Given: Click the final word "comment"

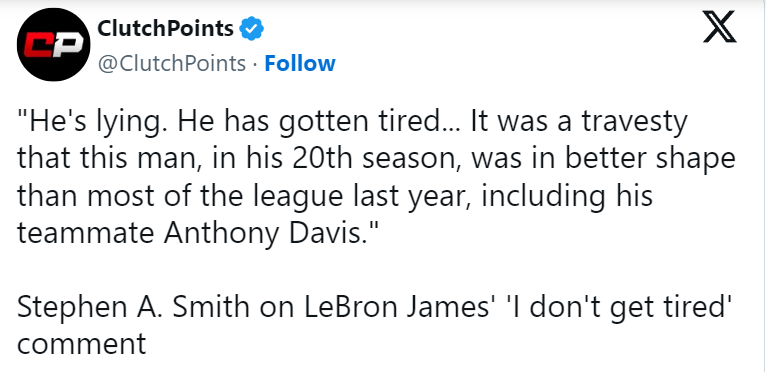Looking at the screenshot, I should 82,345.
